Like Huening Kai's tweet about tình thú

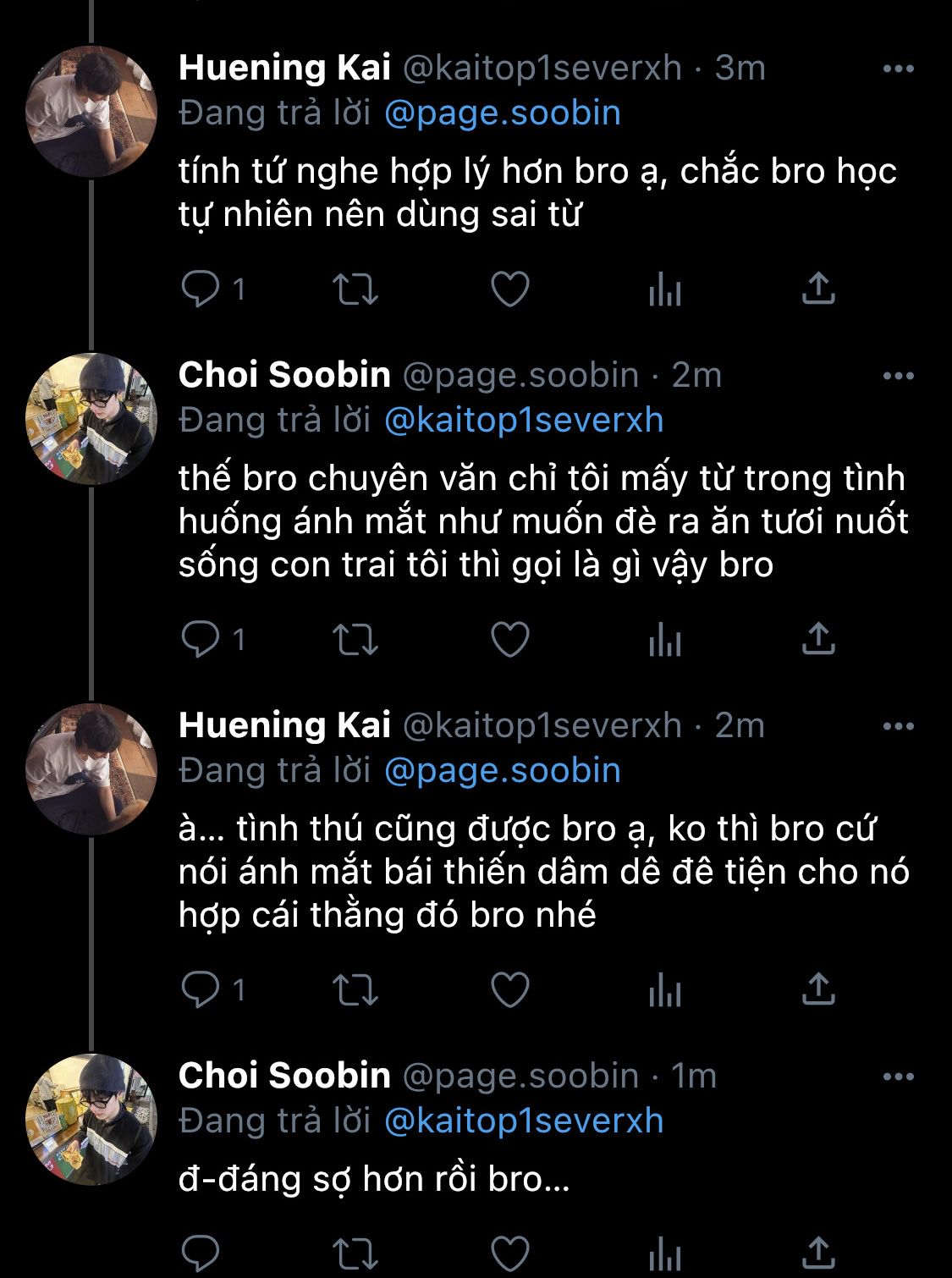coord(510,989)
